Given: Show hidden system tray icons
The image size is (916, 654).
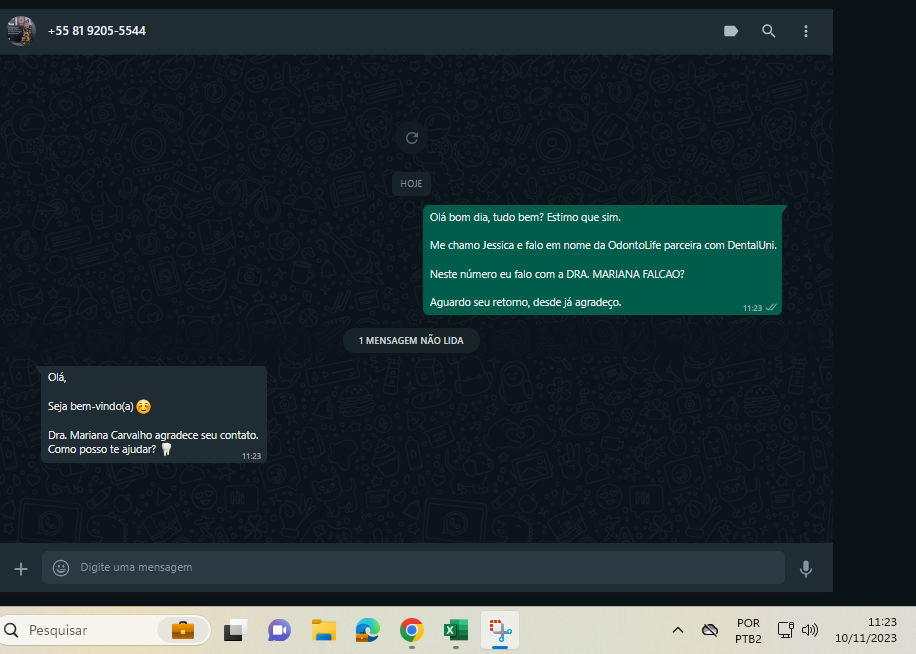Looking at the screenshot, I should (x=677, y=630).
